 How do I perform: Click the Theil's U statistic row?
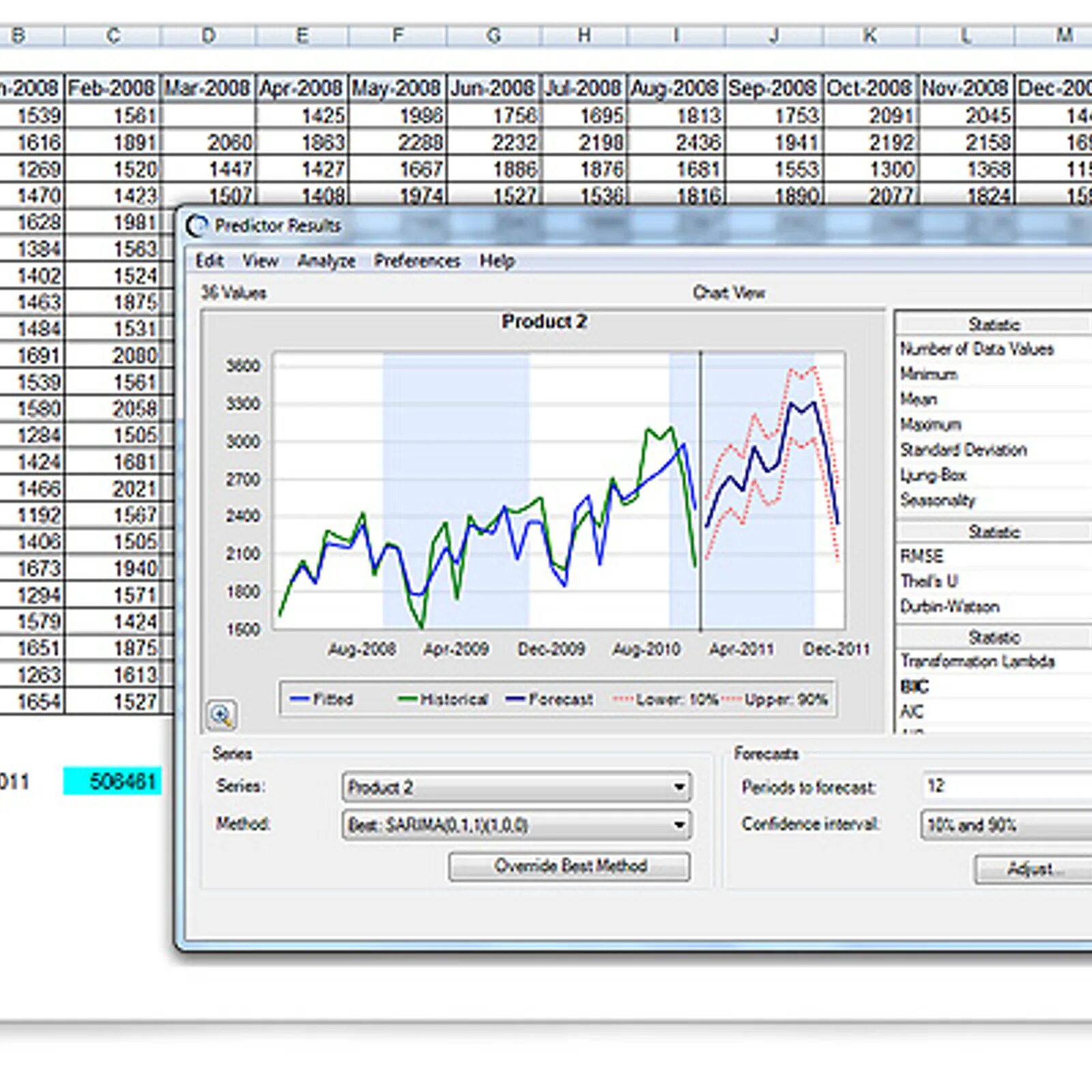993,581
